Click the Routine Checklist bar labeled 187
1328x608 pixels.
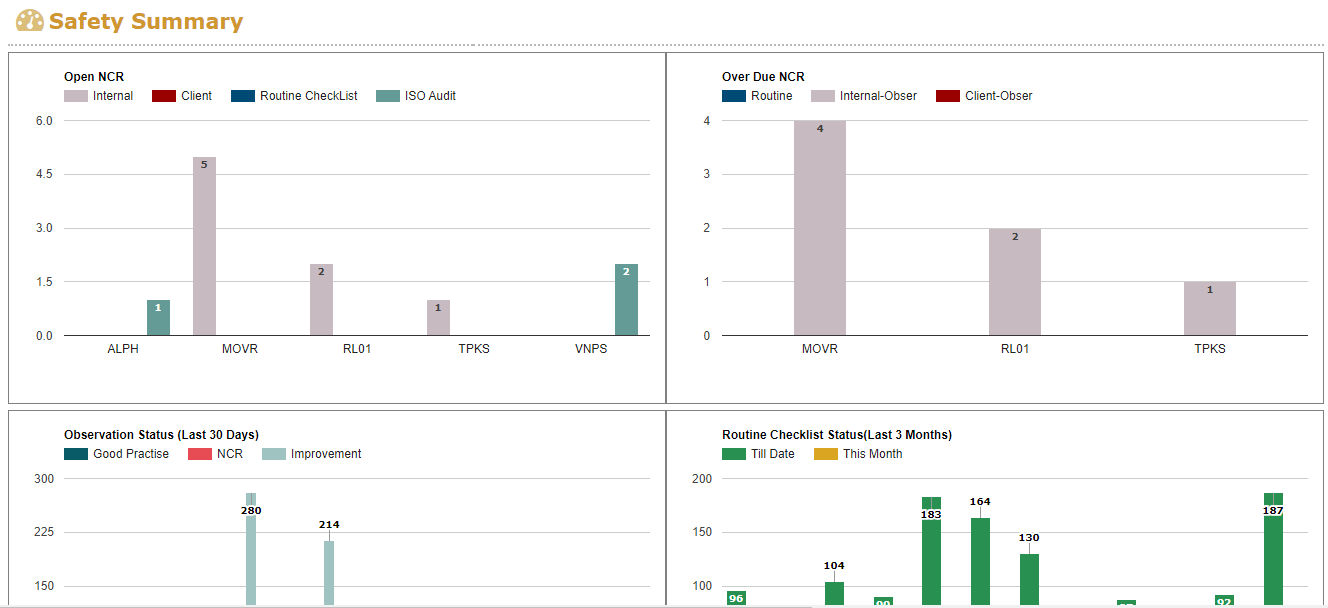pos(1273,550)
